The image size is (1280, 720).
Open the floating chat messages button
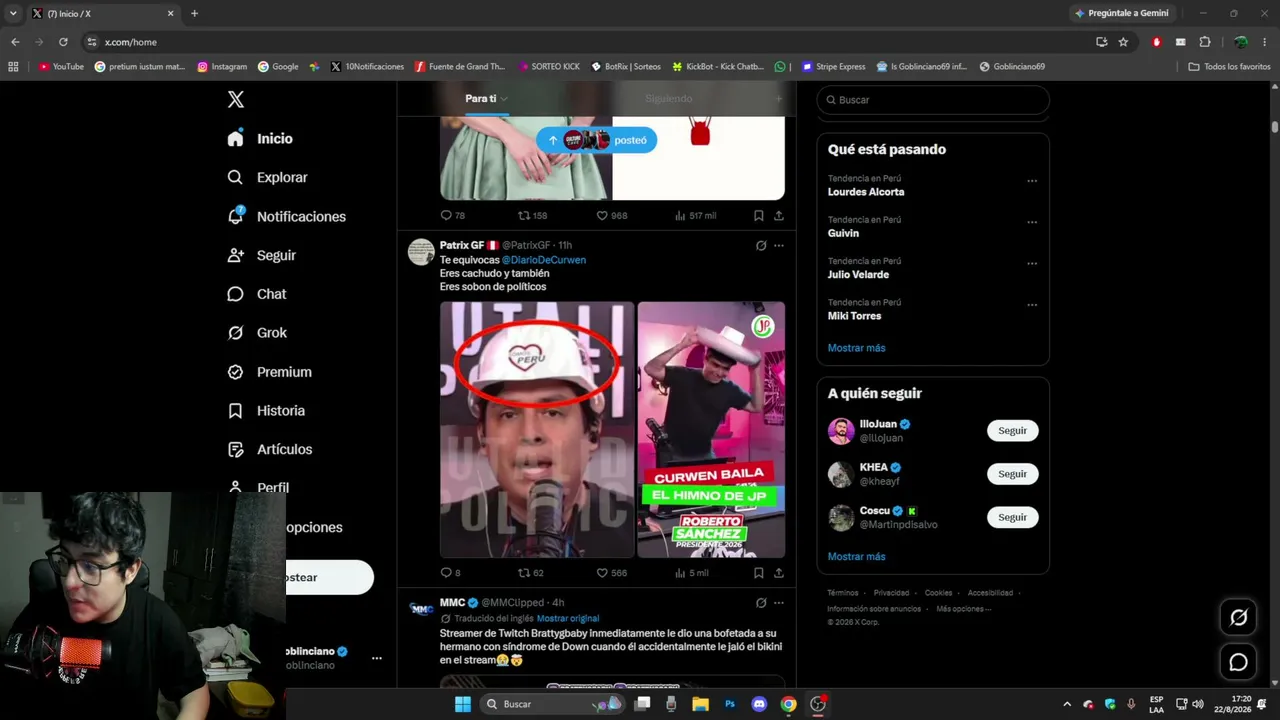click(1238, 662)
